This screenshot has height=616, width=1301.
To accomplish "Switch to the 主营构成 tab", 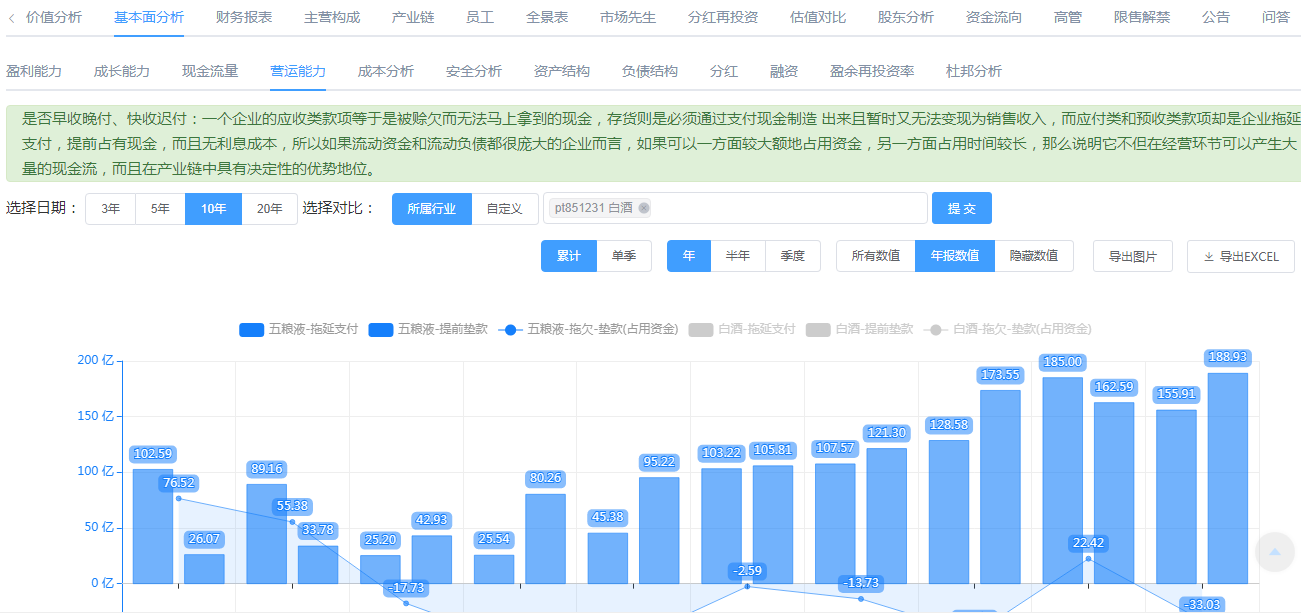I will [x=332, y=17].
